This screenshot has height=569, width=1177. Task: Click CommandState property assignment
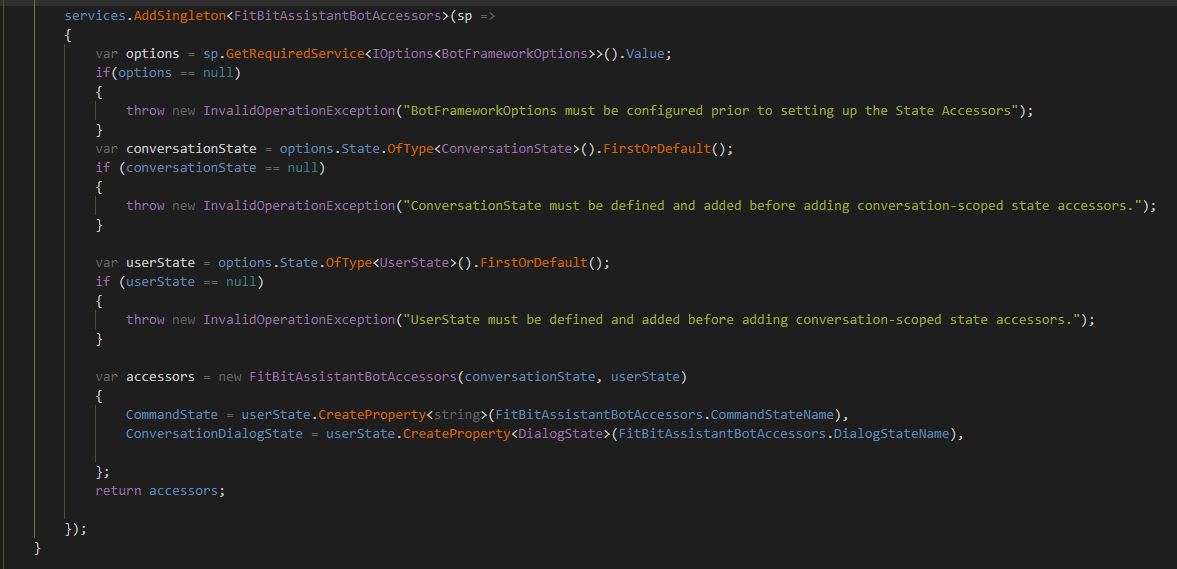click(171, 414)
